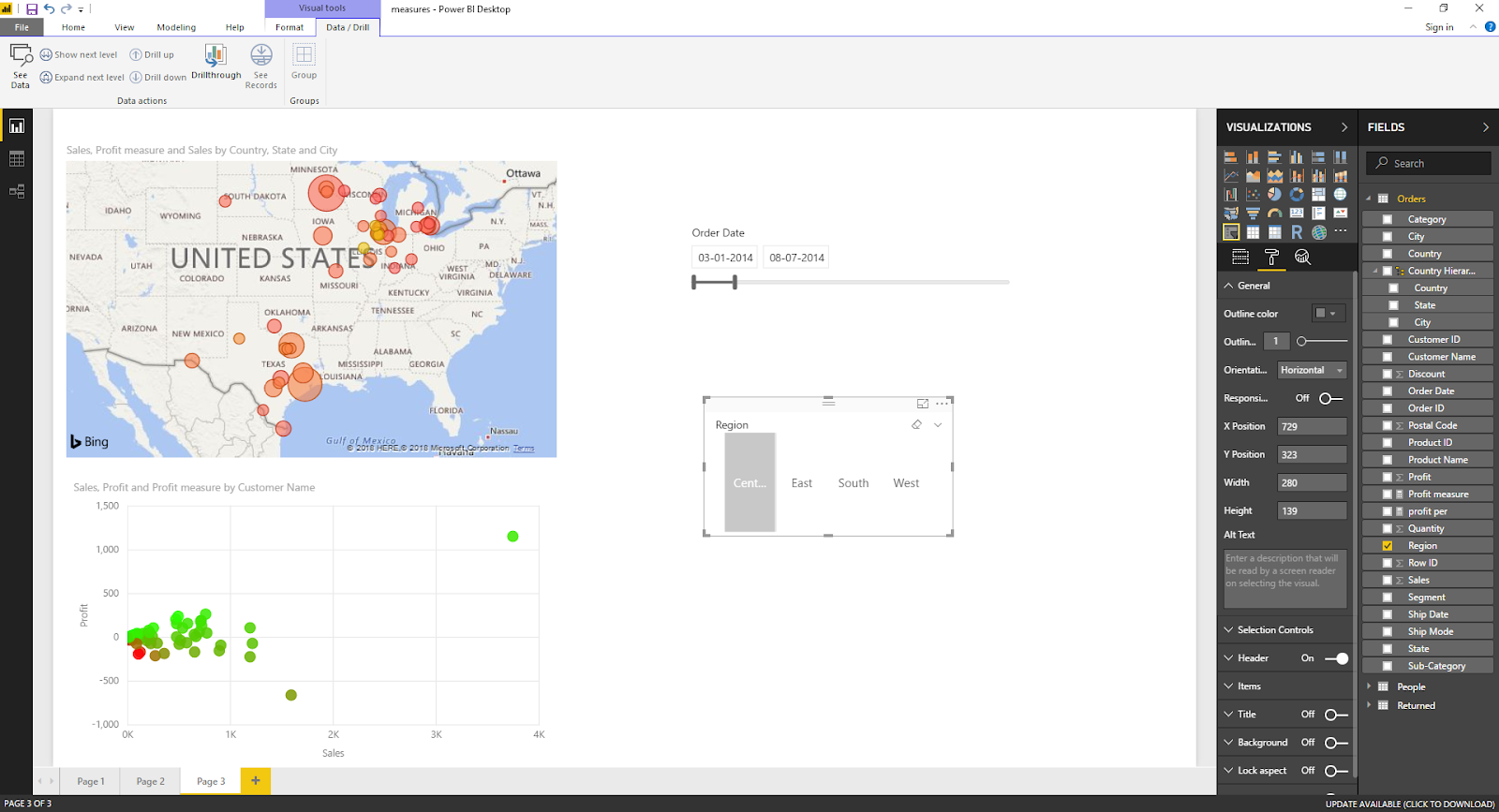This screenshot has width=1499, height=812.
Task: Pick the gauge visualization
Action: click(x=1274, y=214)
